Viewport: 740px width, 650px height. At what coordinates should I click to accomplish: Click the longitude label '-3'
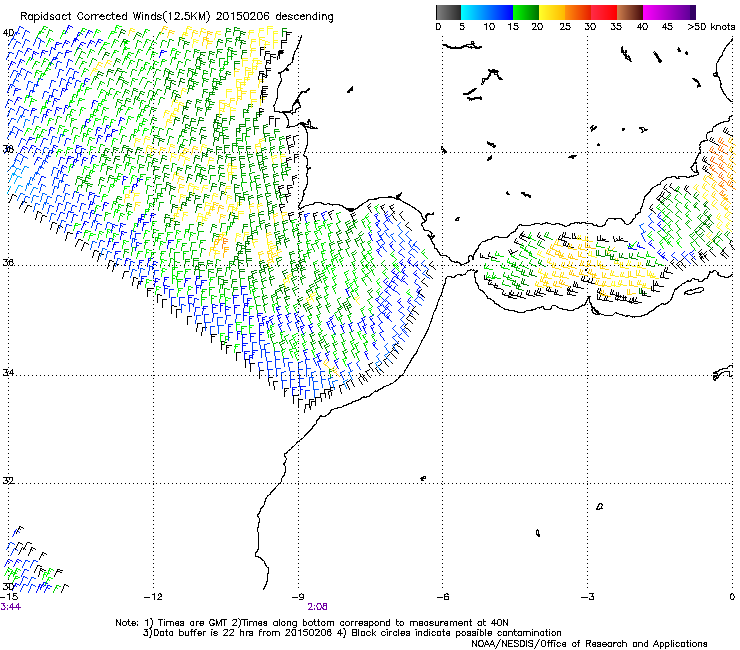point(588,597)
